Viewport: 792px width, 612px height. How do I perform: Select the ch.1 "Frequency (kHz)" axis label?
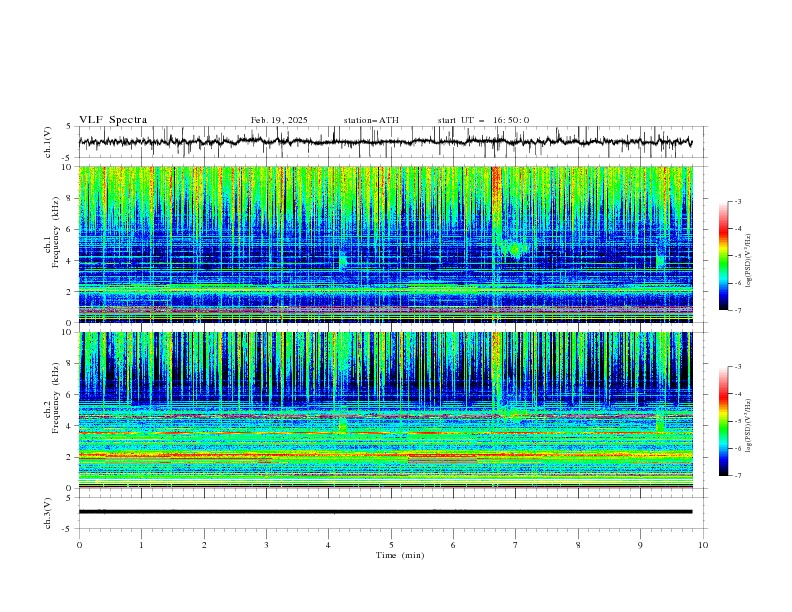[x=56, y=233]
